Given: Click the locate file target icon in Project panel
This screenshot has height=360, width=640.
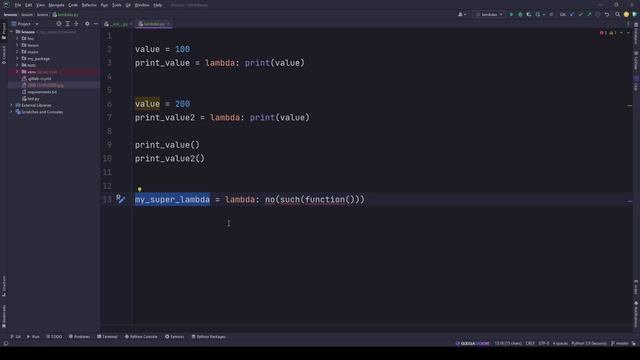Looking at the screenshot, I should [59, 24].
